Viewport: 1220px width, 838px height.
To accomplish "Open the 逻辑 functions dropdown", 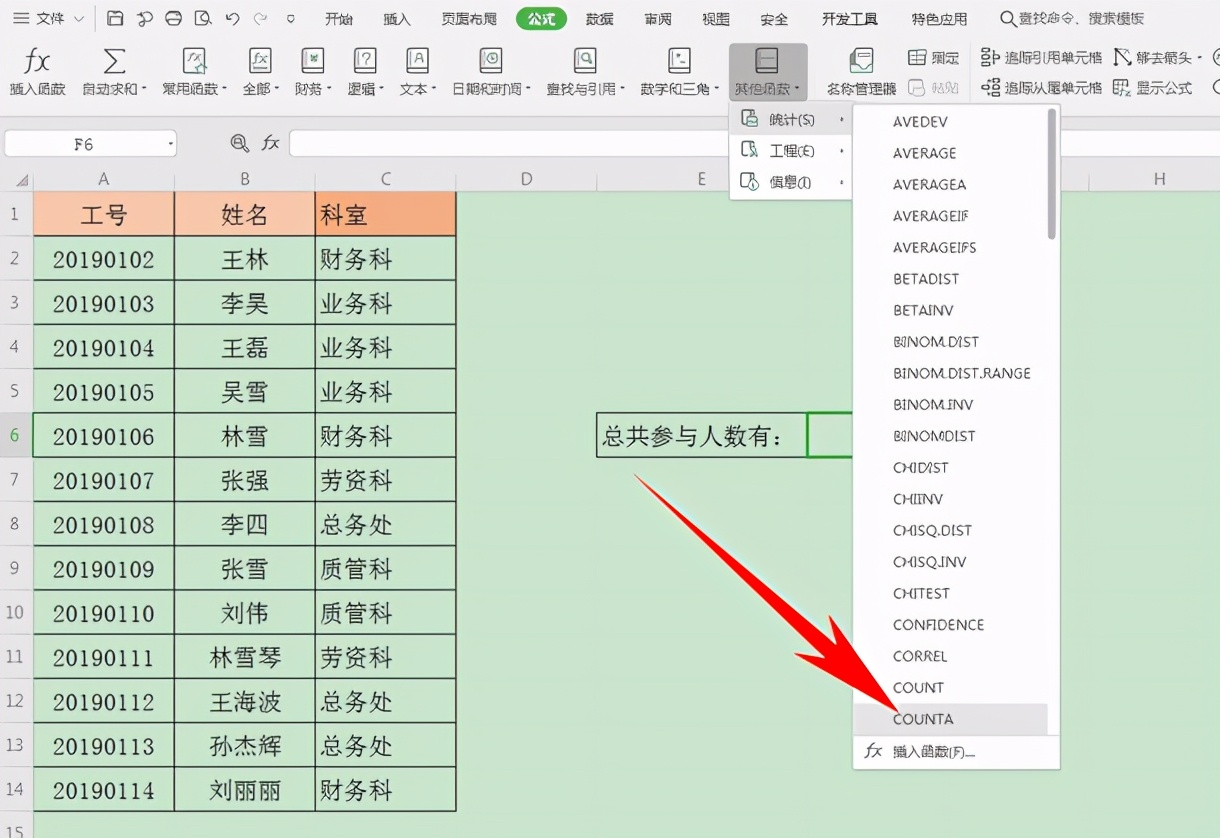I will tap(365, 72).
